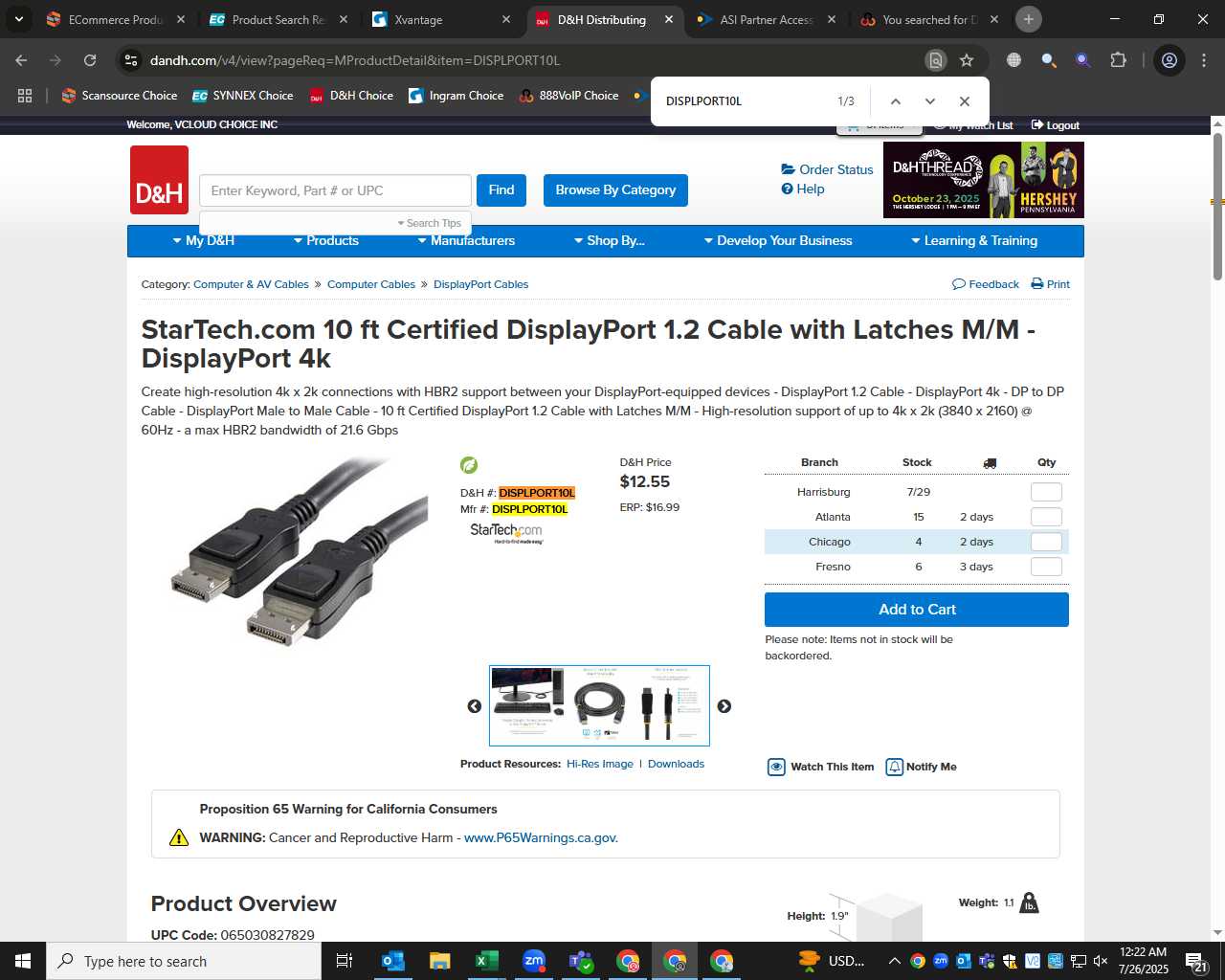Open the Chrome profile avatar icon
Screen dimensions: 1225x980
1169,60
